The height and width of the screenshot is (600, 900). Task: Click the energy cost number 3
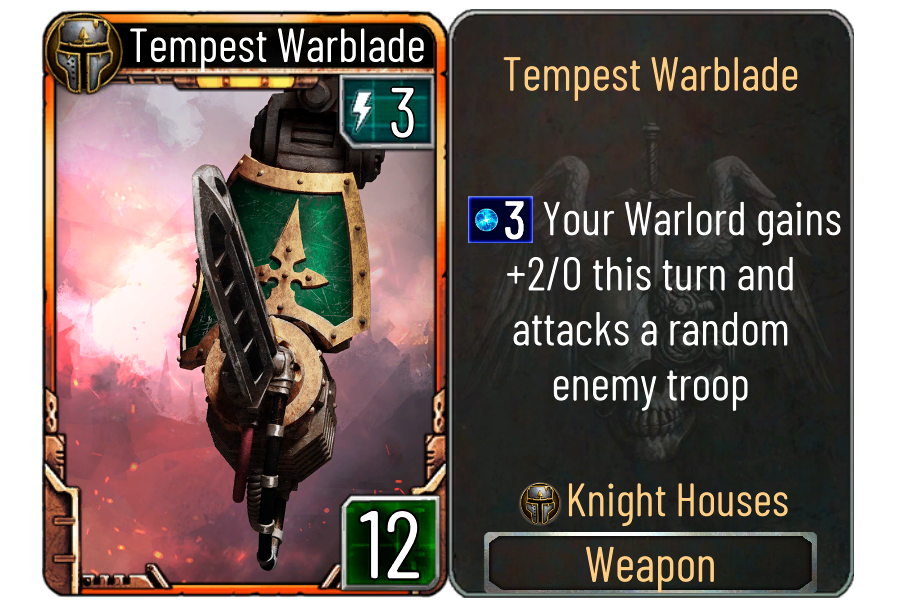click(402, 113)
